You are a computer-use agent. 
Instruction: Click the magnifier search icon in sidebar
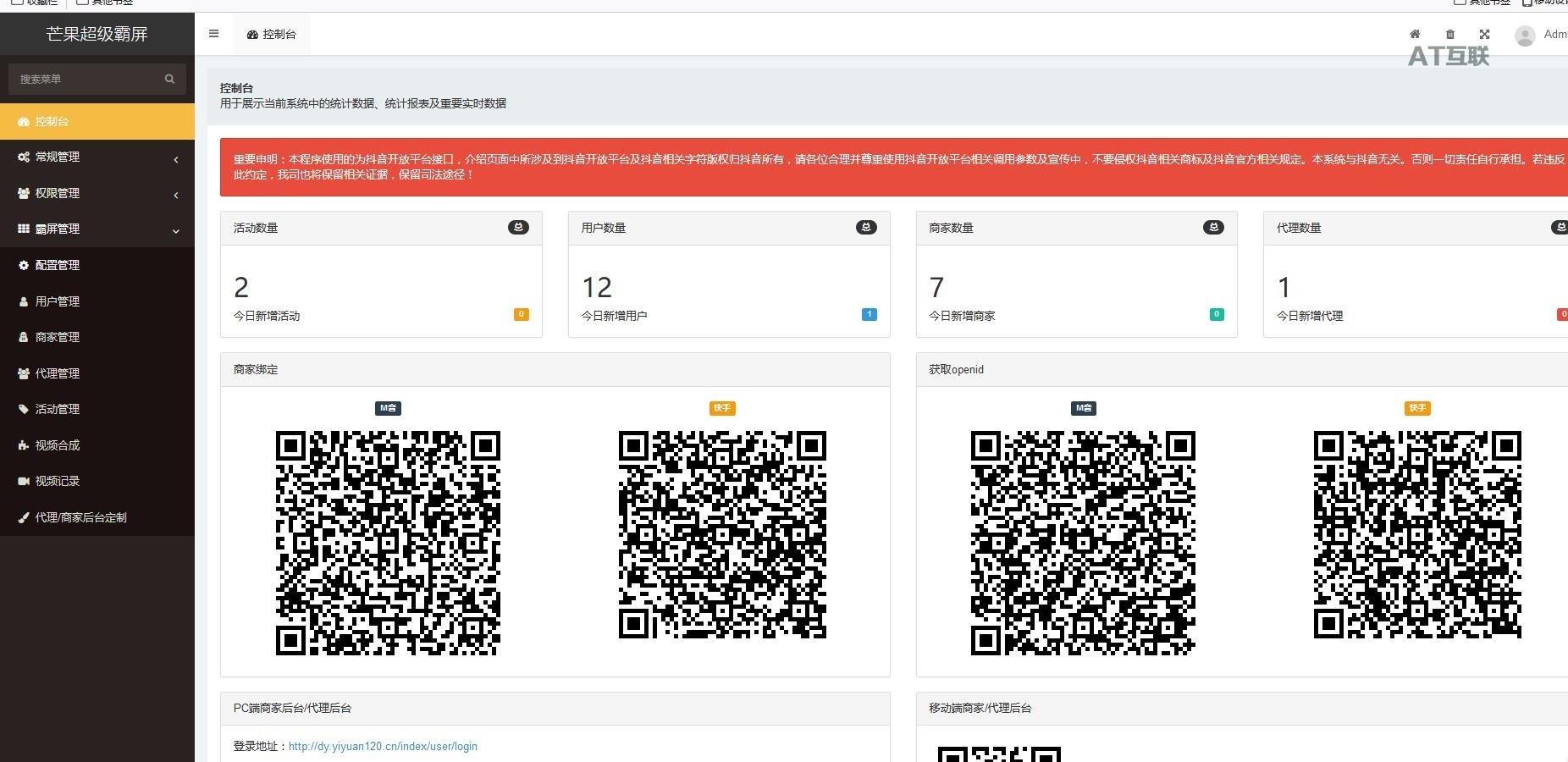(x=169, y=79)
